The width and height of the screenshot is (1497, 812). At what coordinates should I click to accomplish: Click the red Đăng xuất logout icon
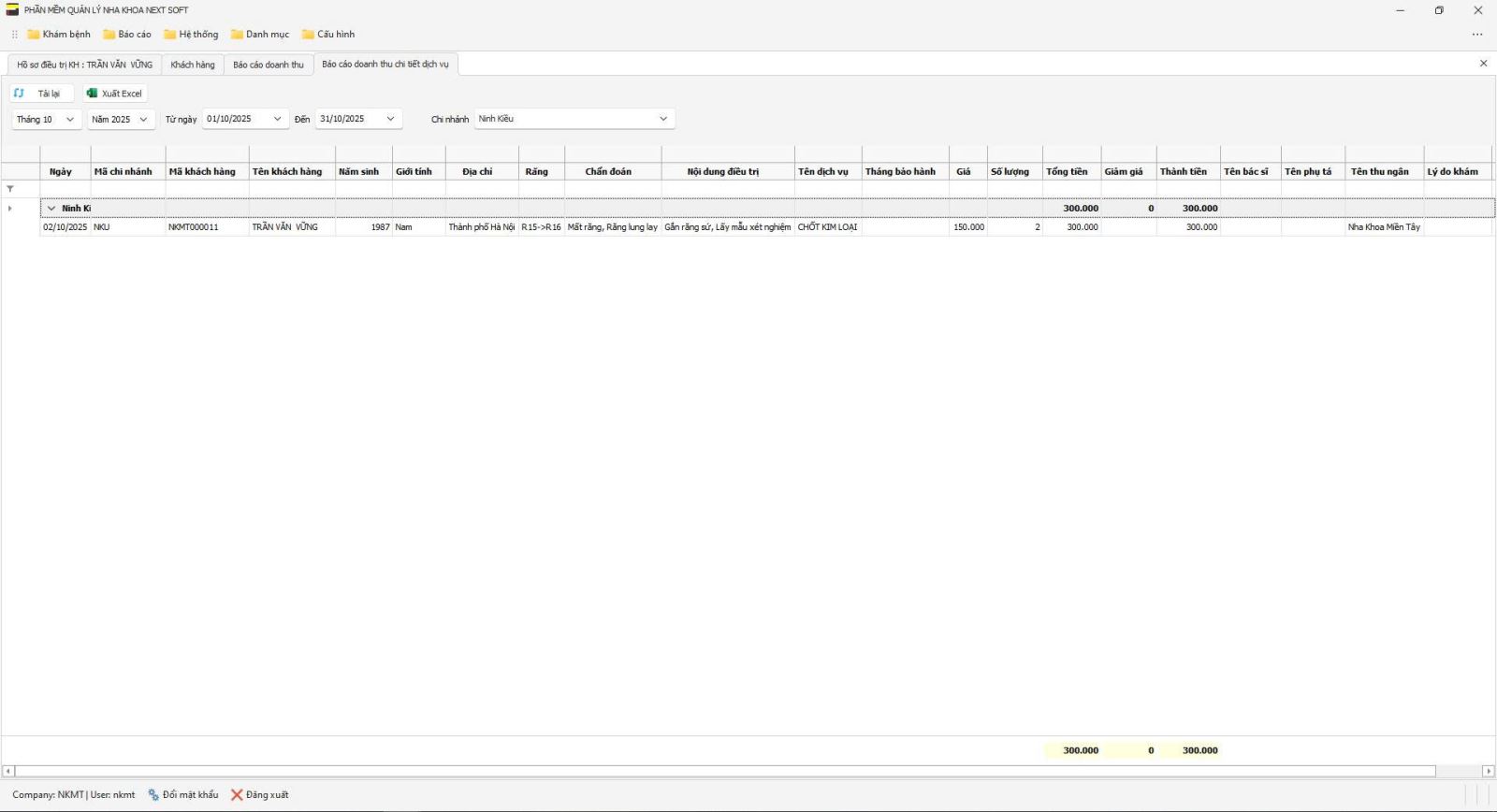pyautogui.click(x=237, y=795)
